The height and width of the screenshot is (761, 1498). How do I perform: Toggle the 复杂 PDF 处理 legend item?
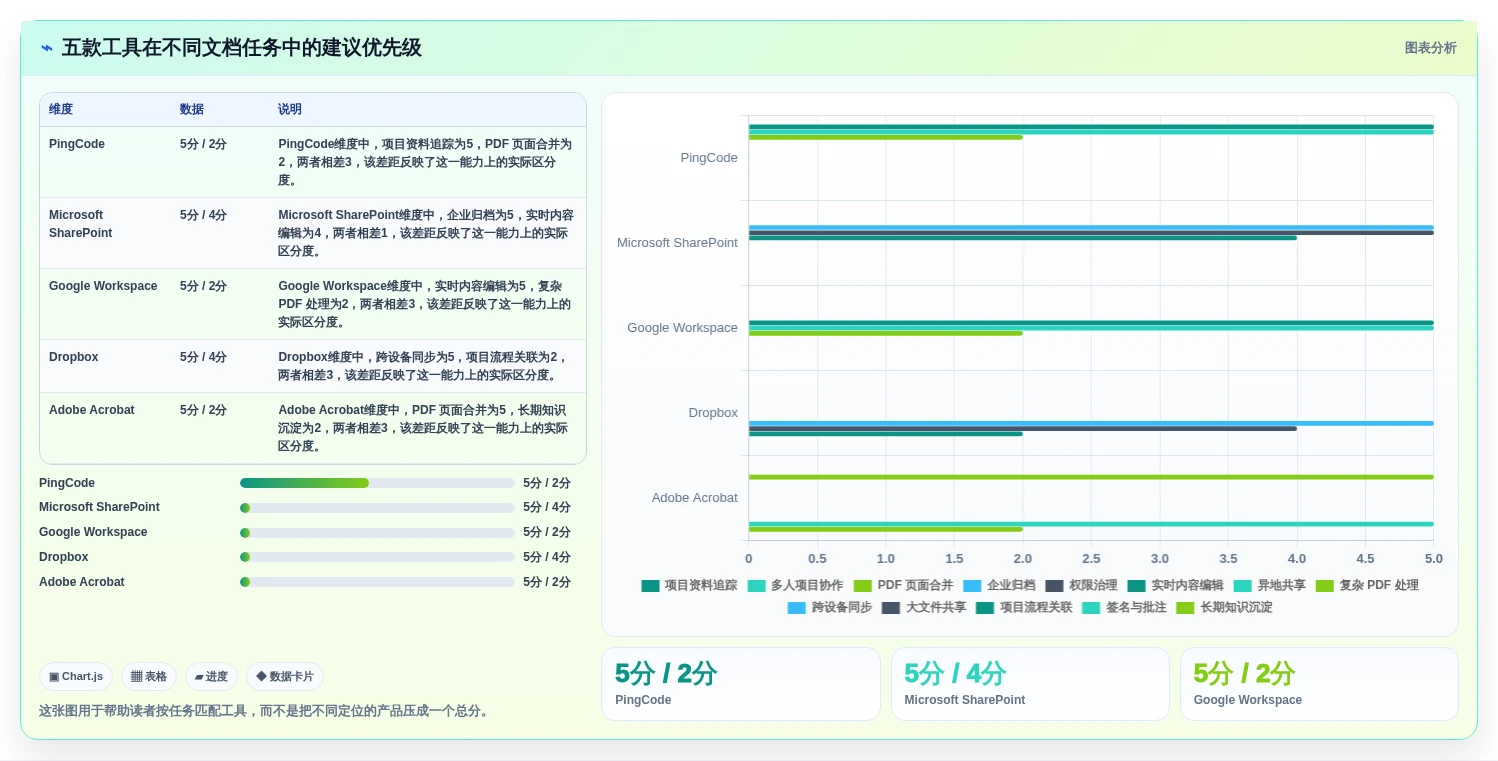pos(1367,585)
